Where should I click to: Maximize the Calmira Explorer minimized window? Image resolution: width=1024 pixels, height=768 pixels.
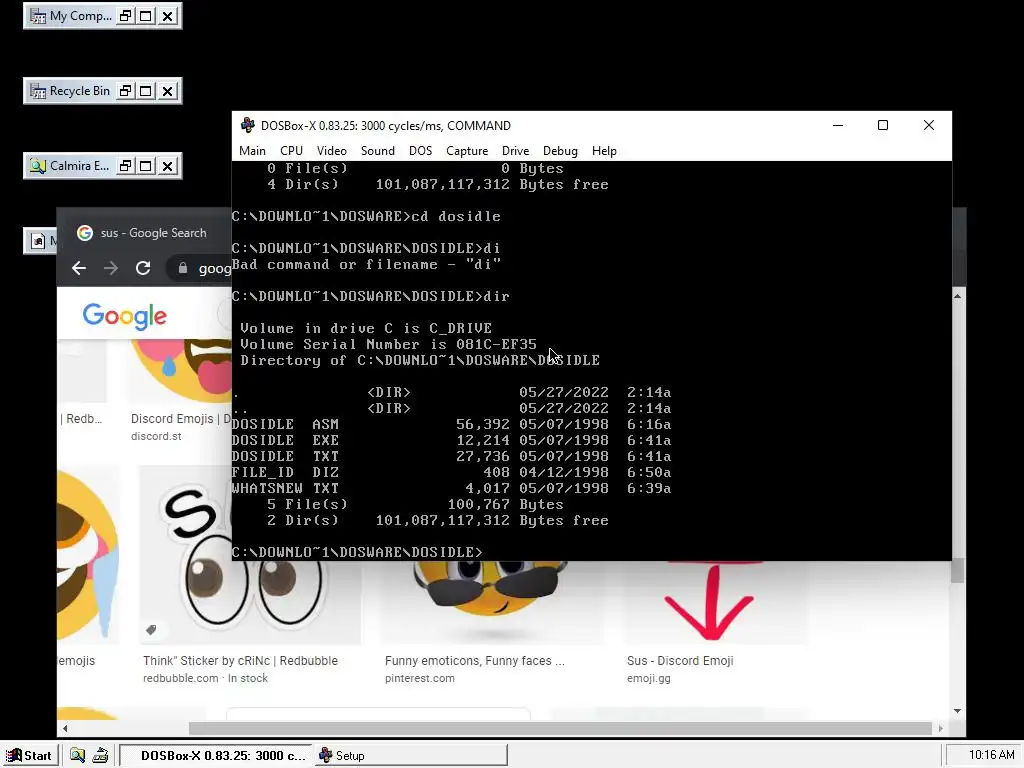pos(146,166)
